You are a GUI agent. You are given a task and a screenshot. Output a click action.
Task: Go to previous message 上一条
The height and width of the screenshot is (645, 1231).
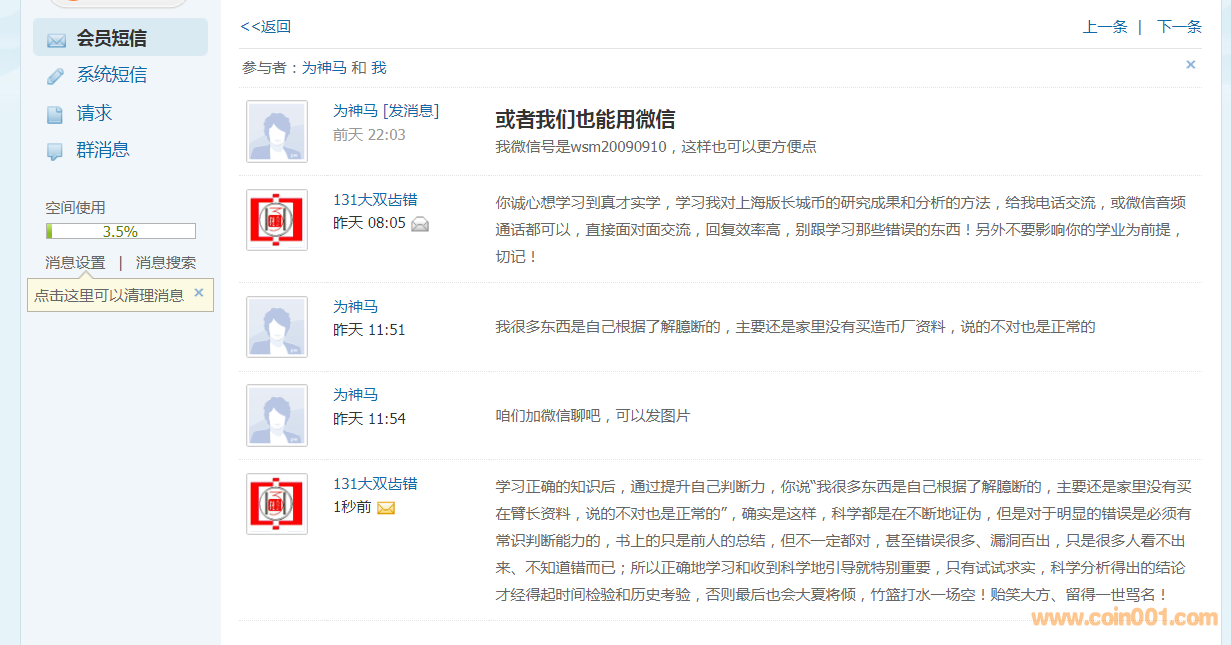click(1104, 27)
